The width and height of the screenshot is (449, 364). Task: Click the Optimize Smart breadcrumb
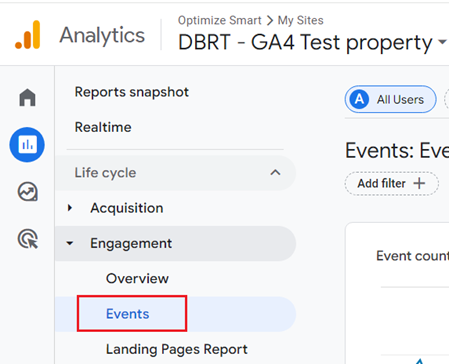(219, 20)
